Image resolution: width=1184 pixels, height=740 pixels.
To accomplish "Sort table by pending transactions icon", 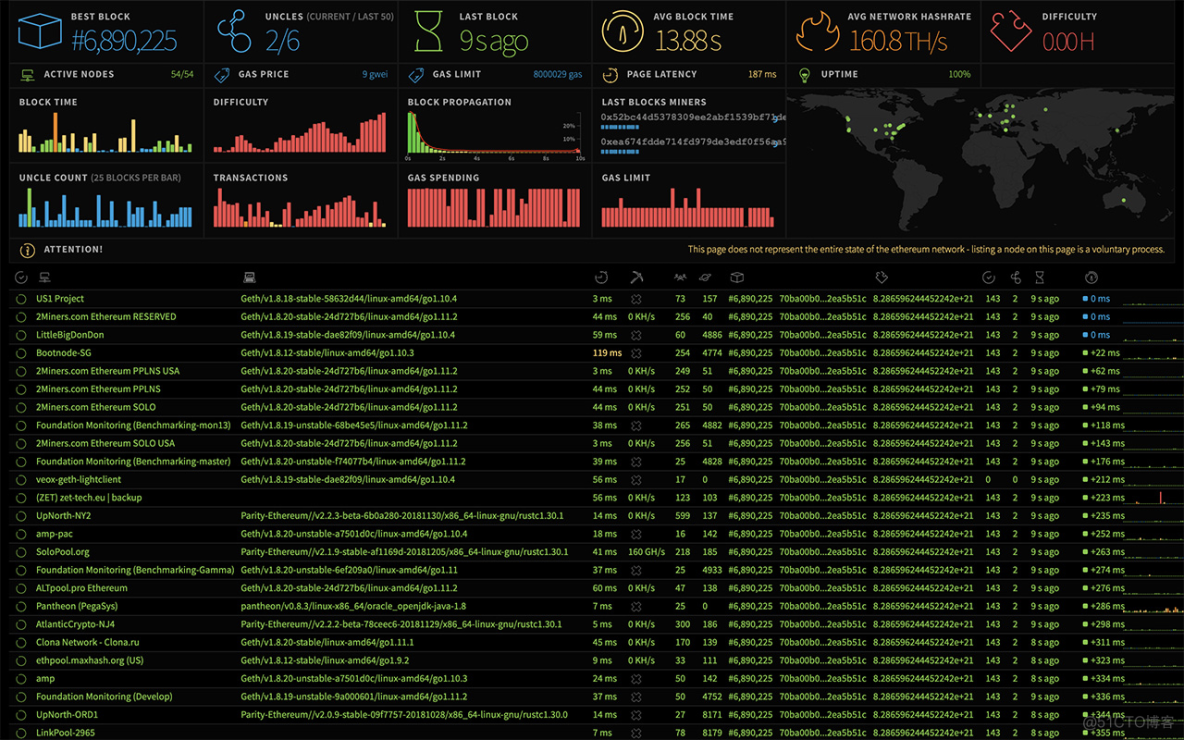I will point(705,278).
